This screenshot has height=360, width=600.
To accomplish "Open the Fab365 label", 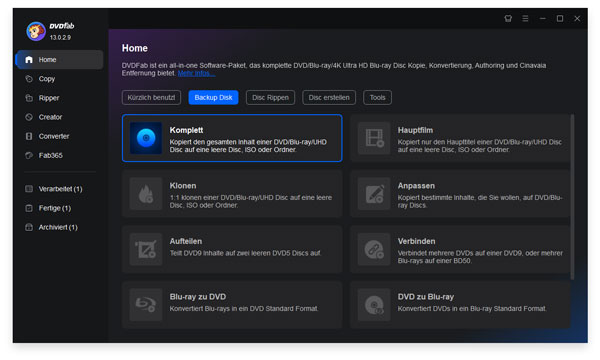I will coord(51,155).
